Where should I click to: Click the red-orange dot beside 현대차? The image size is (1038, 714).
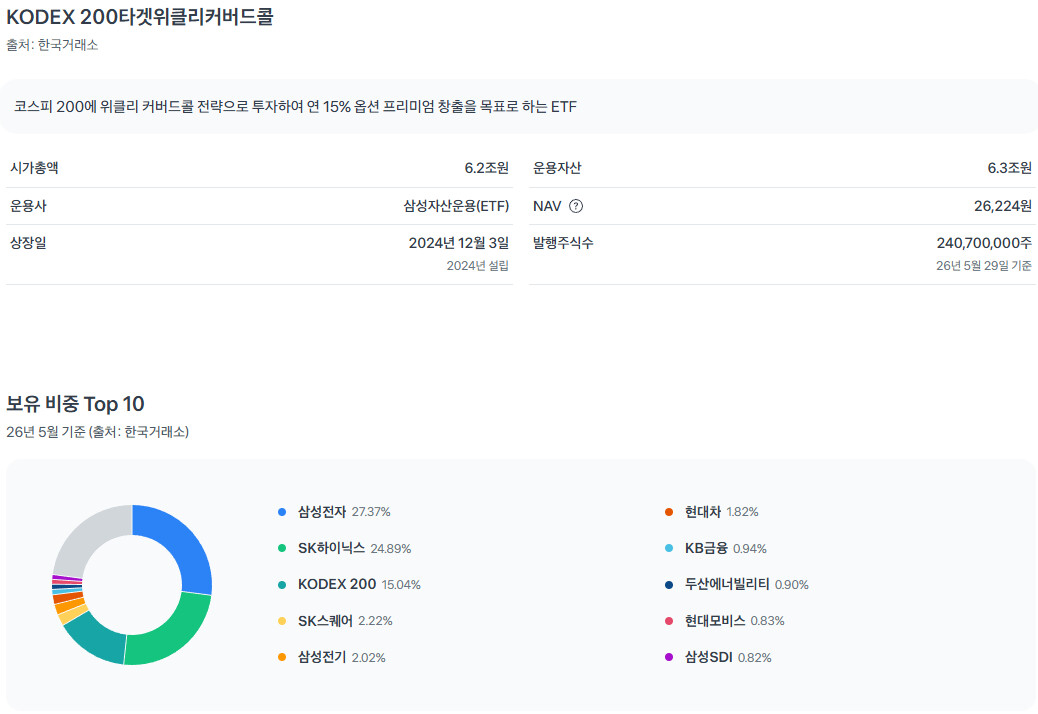[x=669, y=512]
